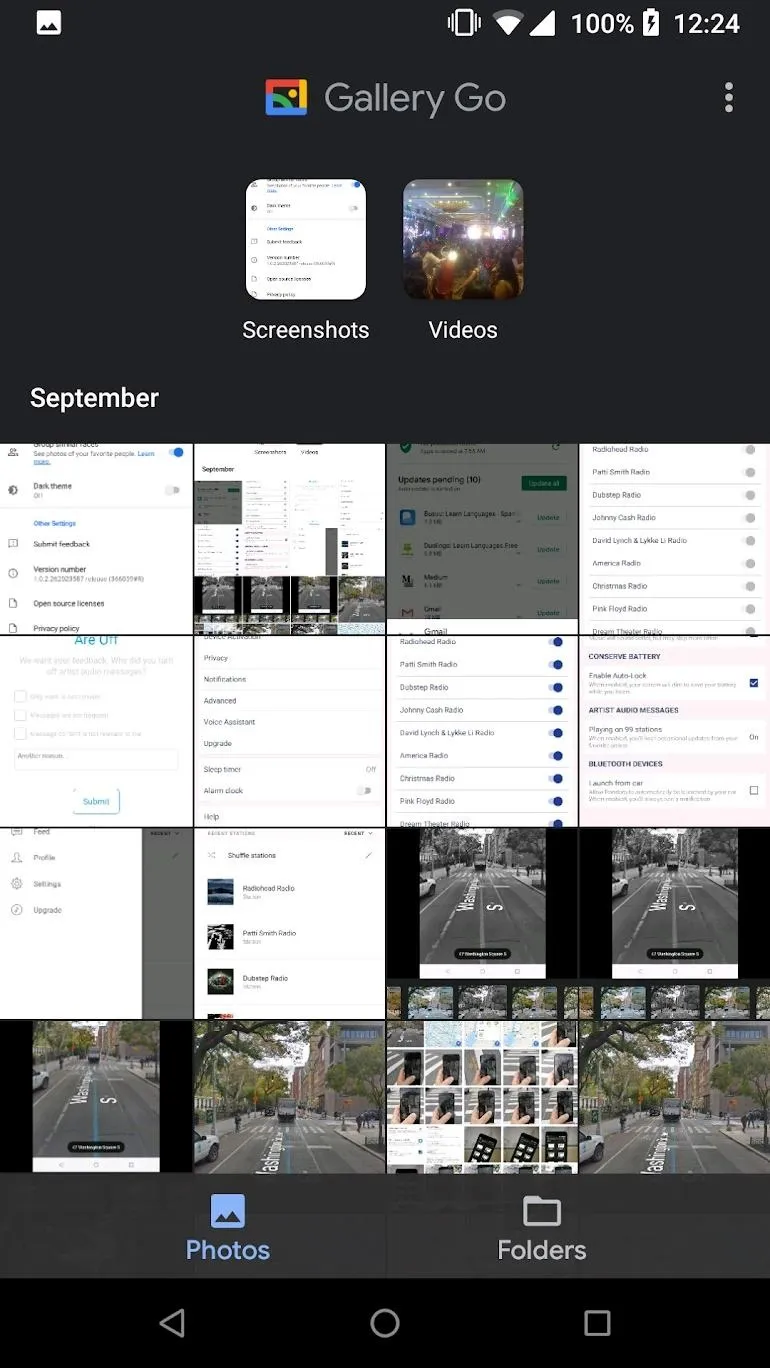Switch to the Folders tab
Screen dimensions: 770x1368
coord(542,1227)
